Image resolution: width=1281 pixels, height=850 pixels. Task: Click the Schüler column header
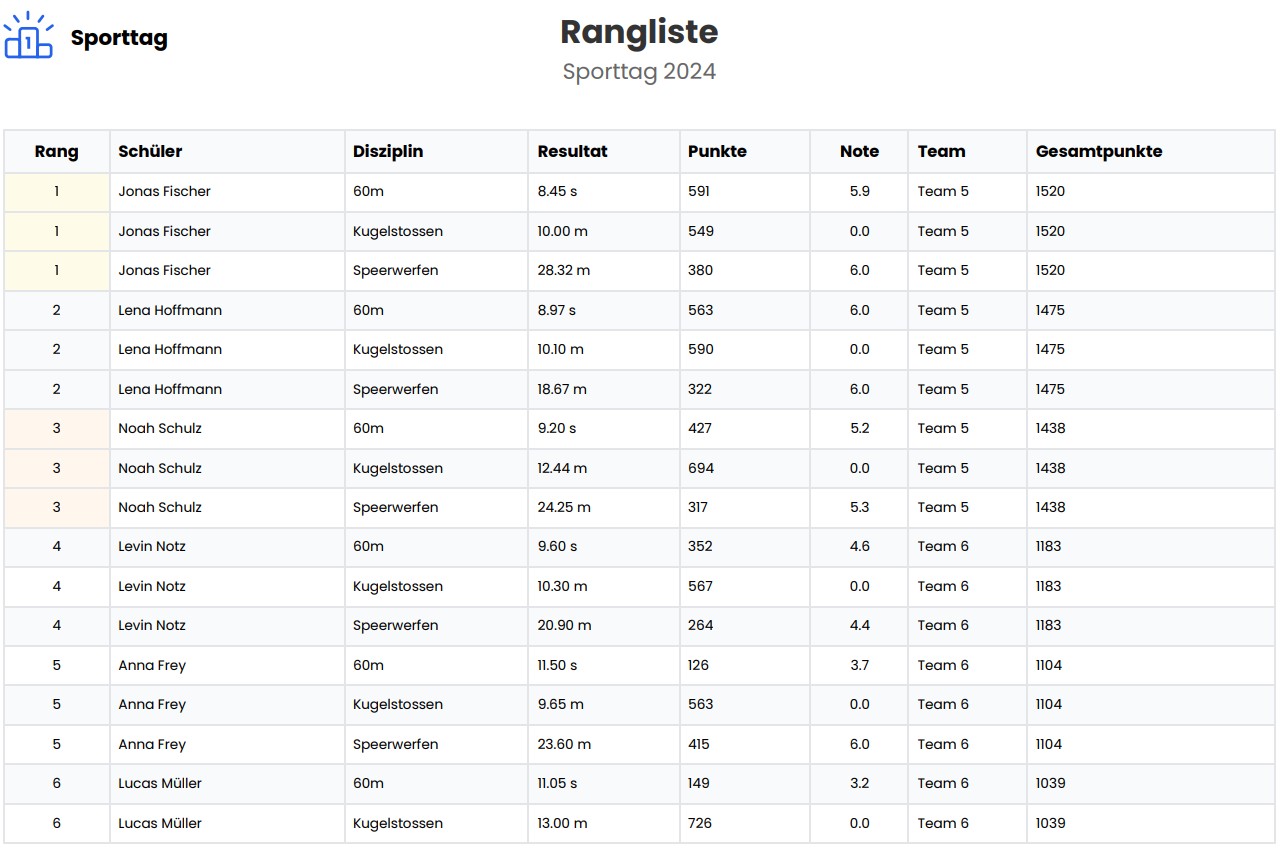point(150,152)
